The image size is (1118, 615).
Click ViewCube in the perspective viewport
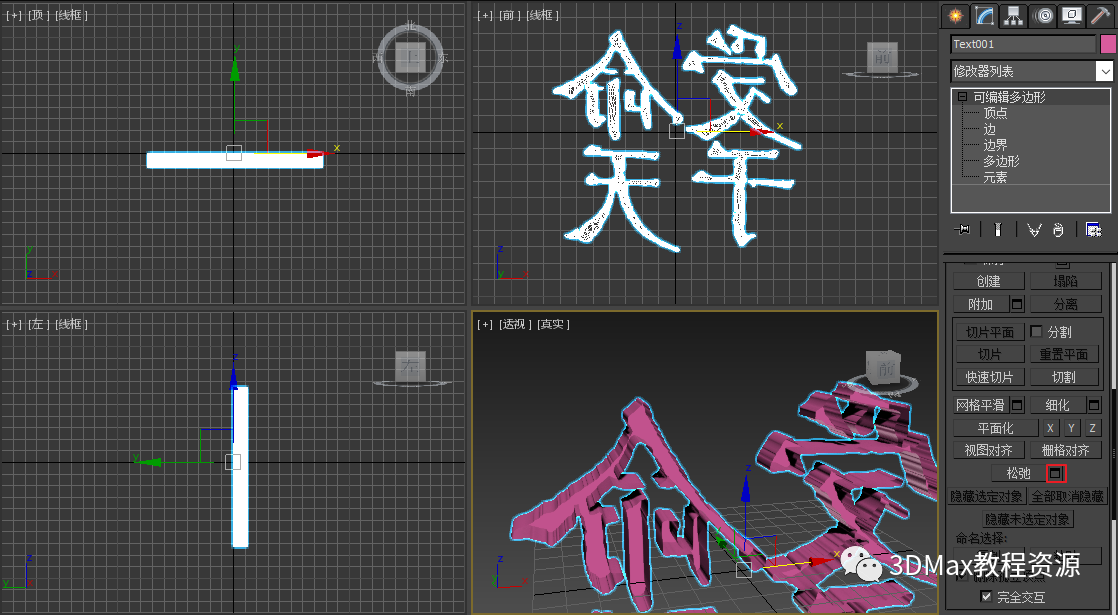click(884, 367)
